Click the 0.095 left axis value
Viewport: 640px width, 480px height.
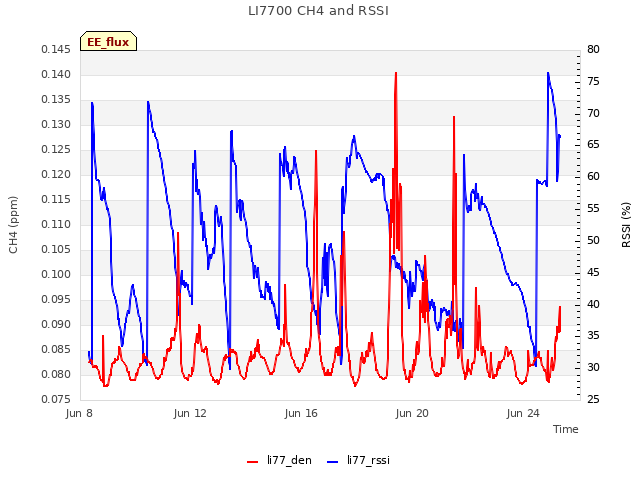[56, 300]
